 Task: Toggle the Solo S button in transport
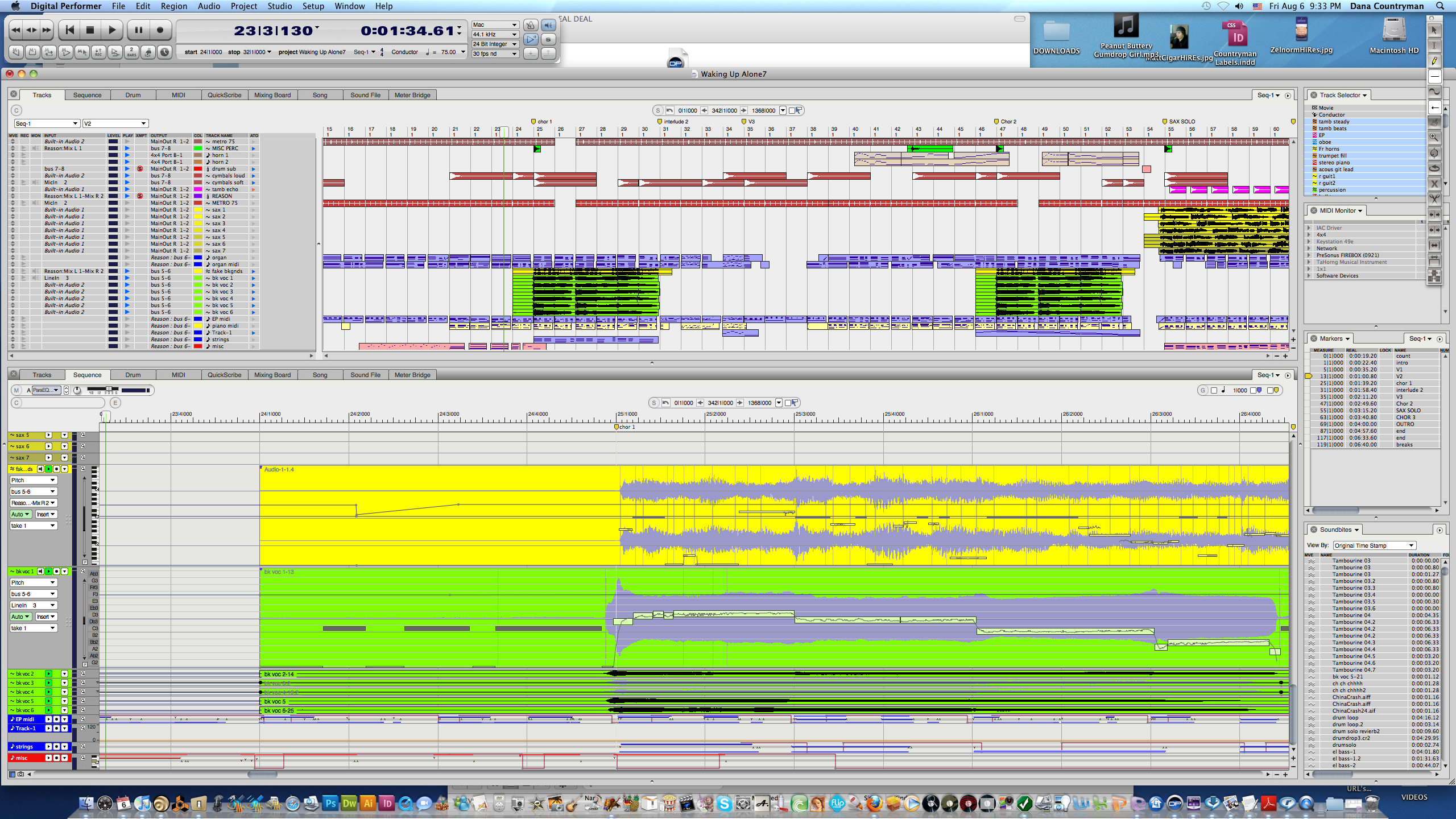point(548,39)
